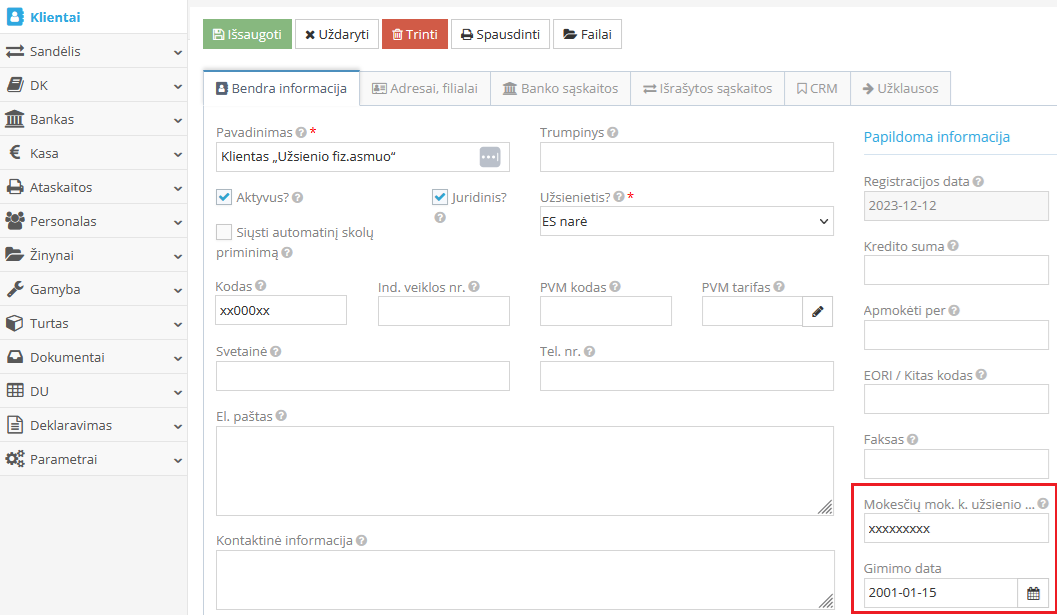
Task: Open the Adresai, filialai tab
Action: 424,88
